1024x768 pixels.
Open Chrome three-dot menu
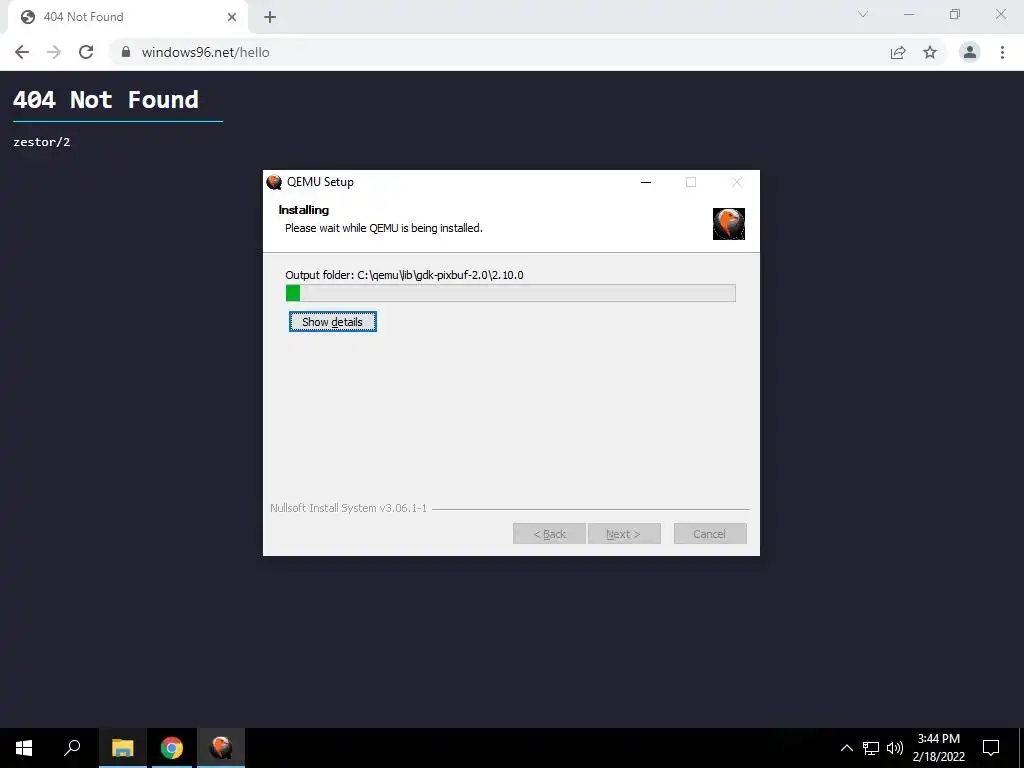pos(1002,52)
